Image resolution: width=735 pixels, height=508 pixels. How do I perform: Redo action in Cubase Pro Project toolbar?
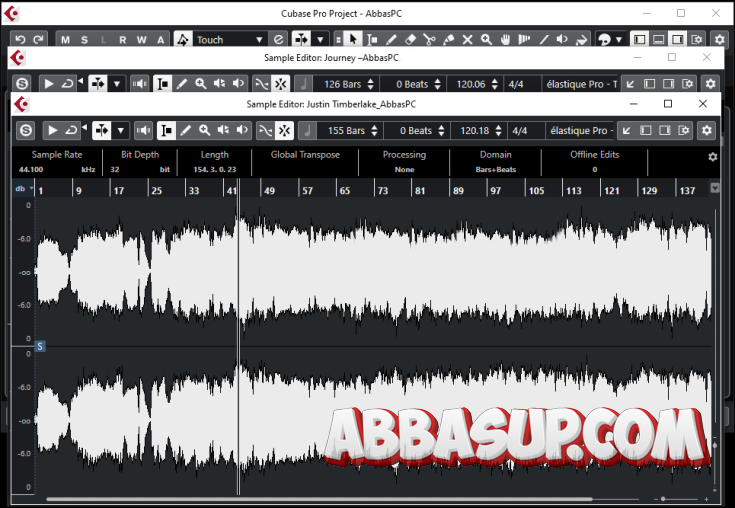click(x=38, y=40)
